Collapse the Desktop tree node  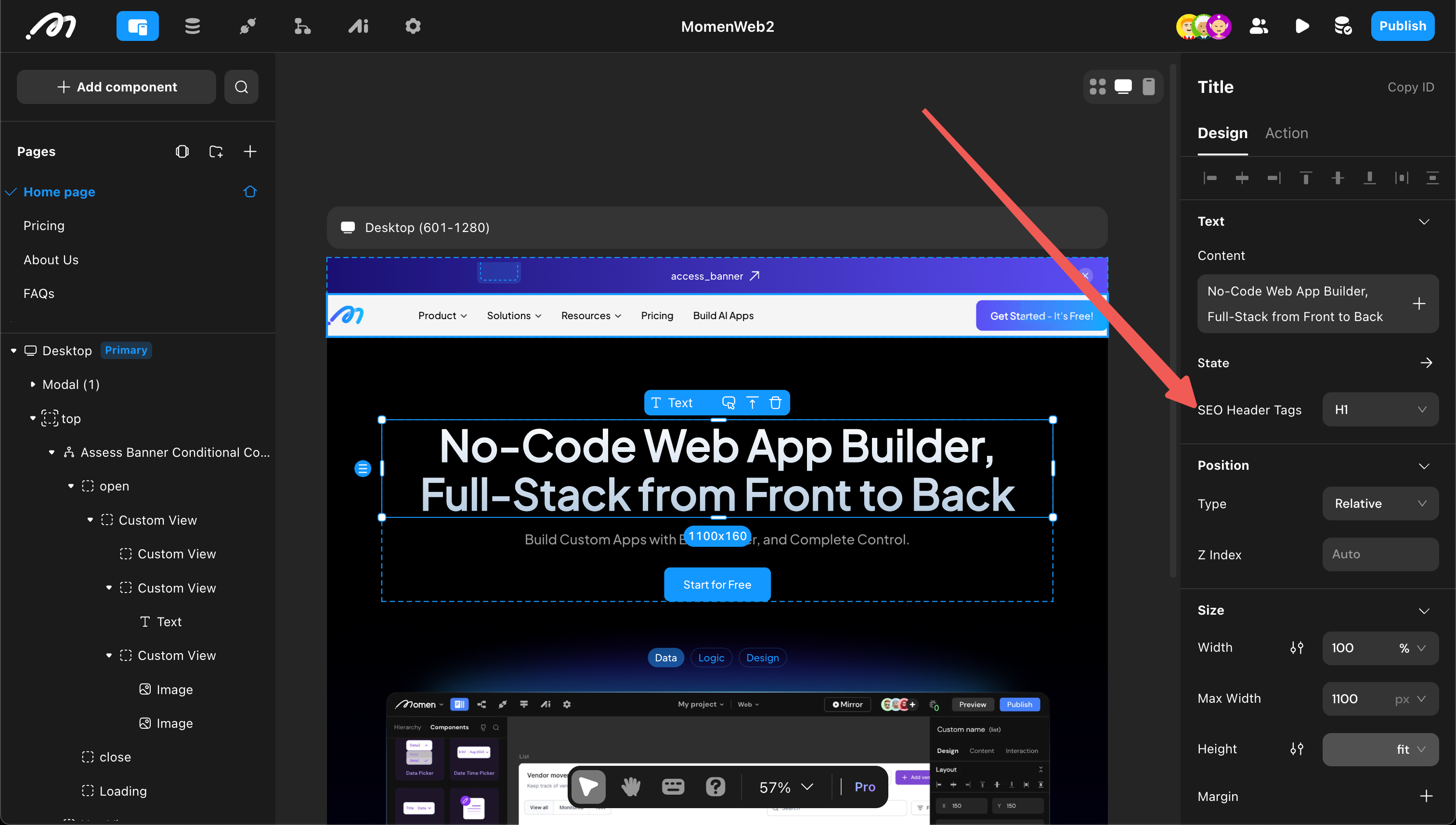coord(13,351)
